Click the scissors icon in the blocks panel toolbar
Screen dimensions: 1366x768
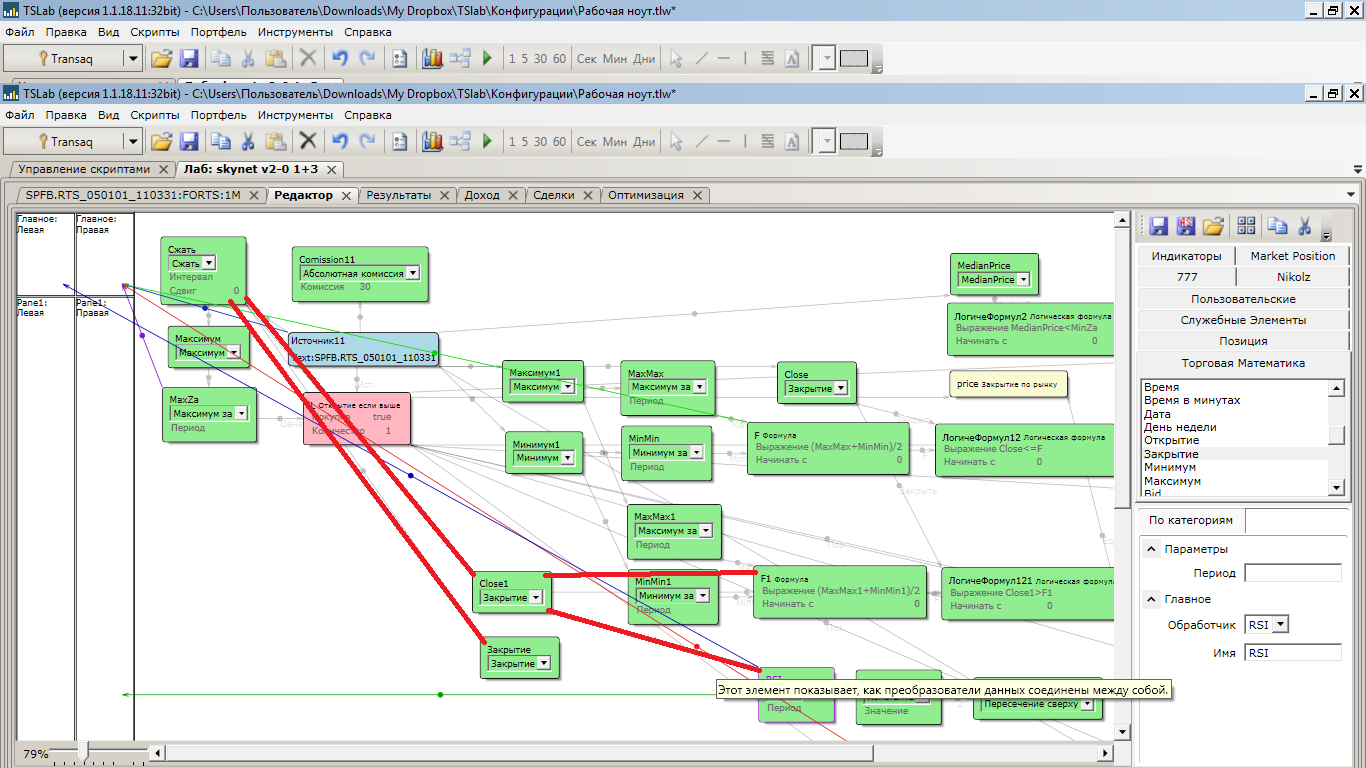pos(1304,226)
